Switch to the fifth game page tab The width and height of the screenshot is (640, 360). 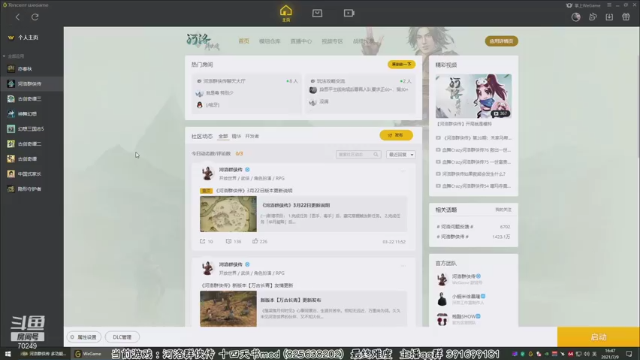pos(362,41)
